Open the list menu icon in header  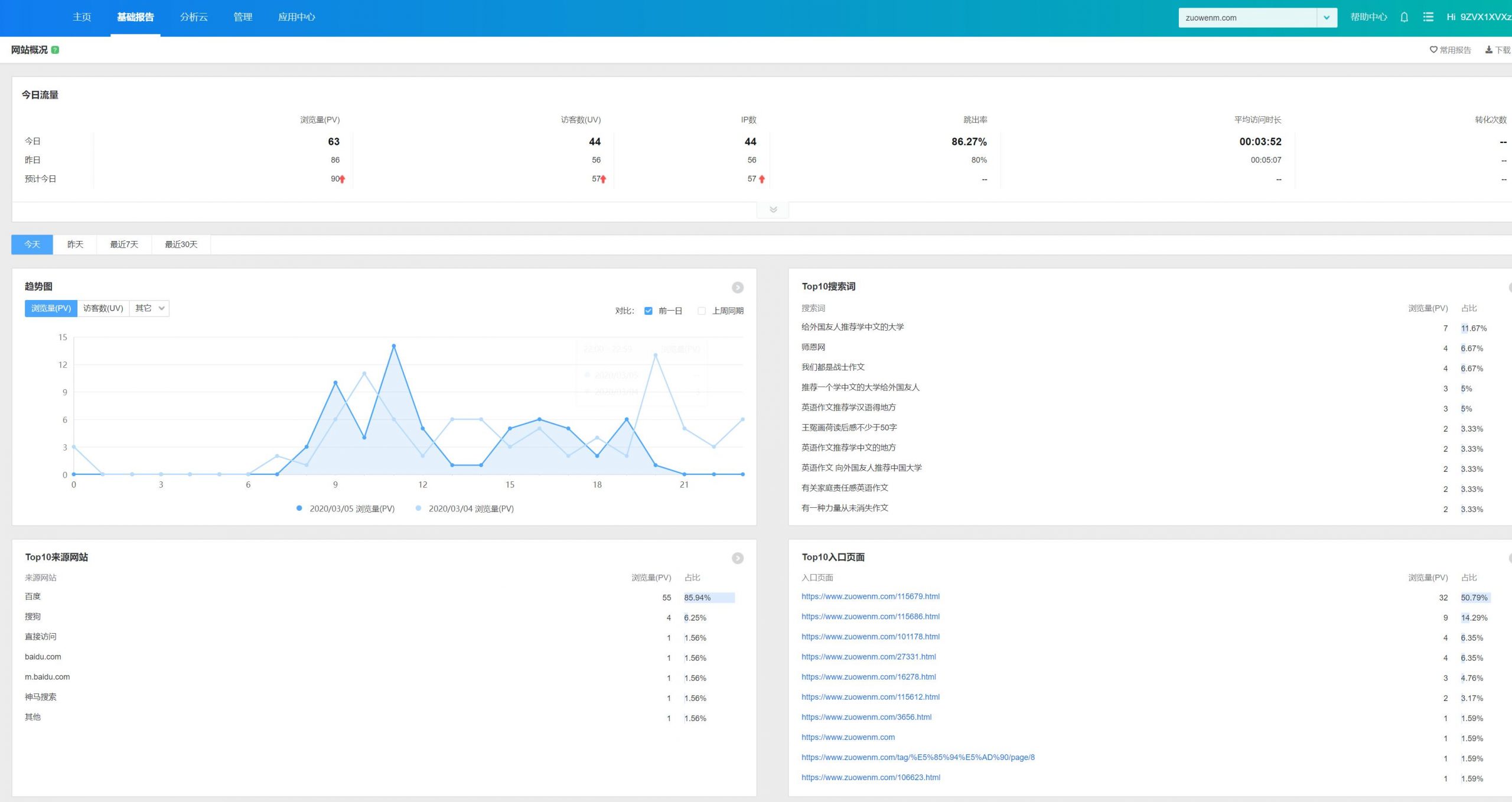coord(1428,17)
